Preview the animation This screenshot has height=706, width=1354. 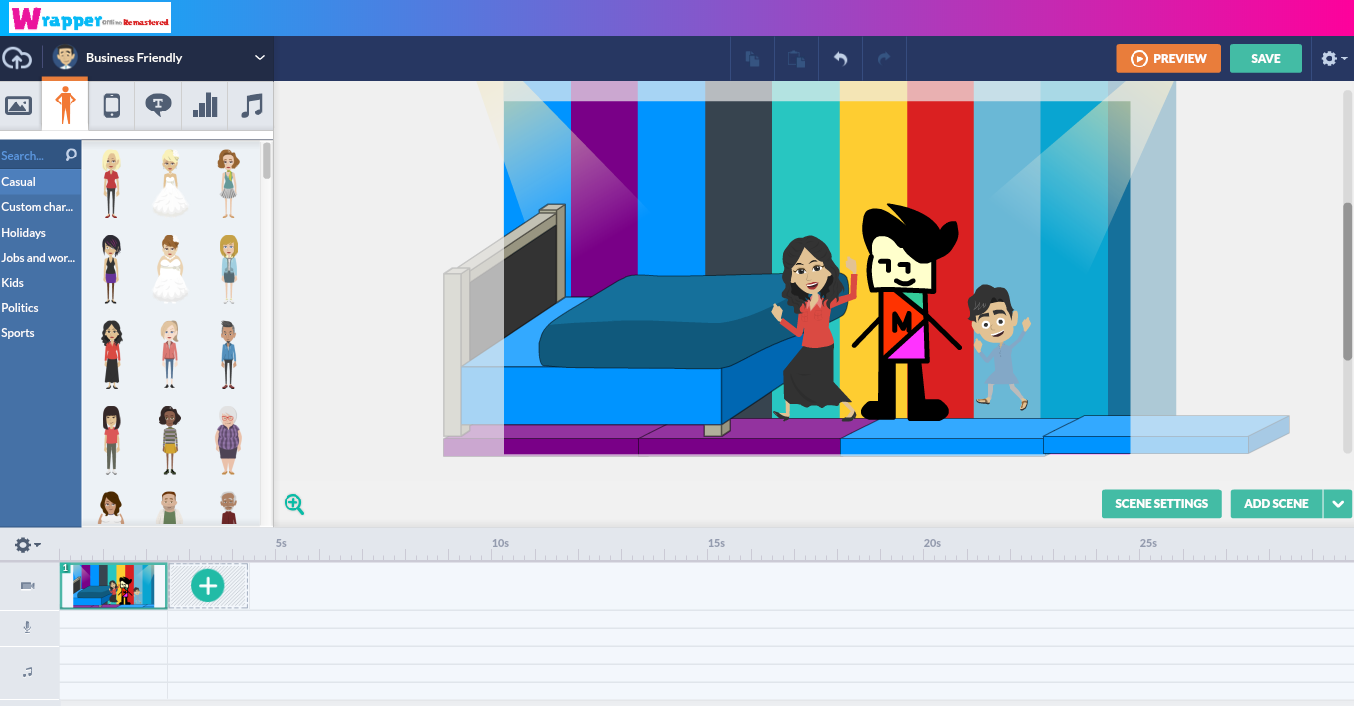tap(1168, 58)
